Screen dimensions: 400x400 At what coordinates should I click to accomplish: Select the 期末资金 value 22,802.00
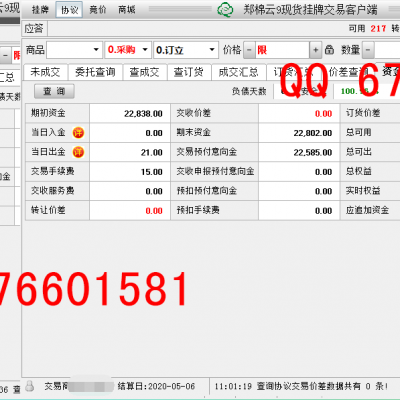pyautogui.click(x=313, y=133)
